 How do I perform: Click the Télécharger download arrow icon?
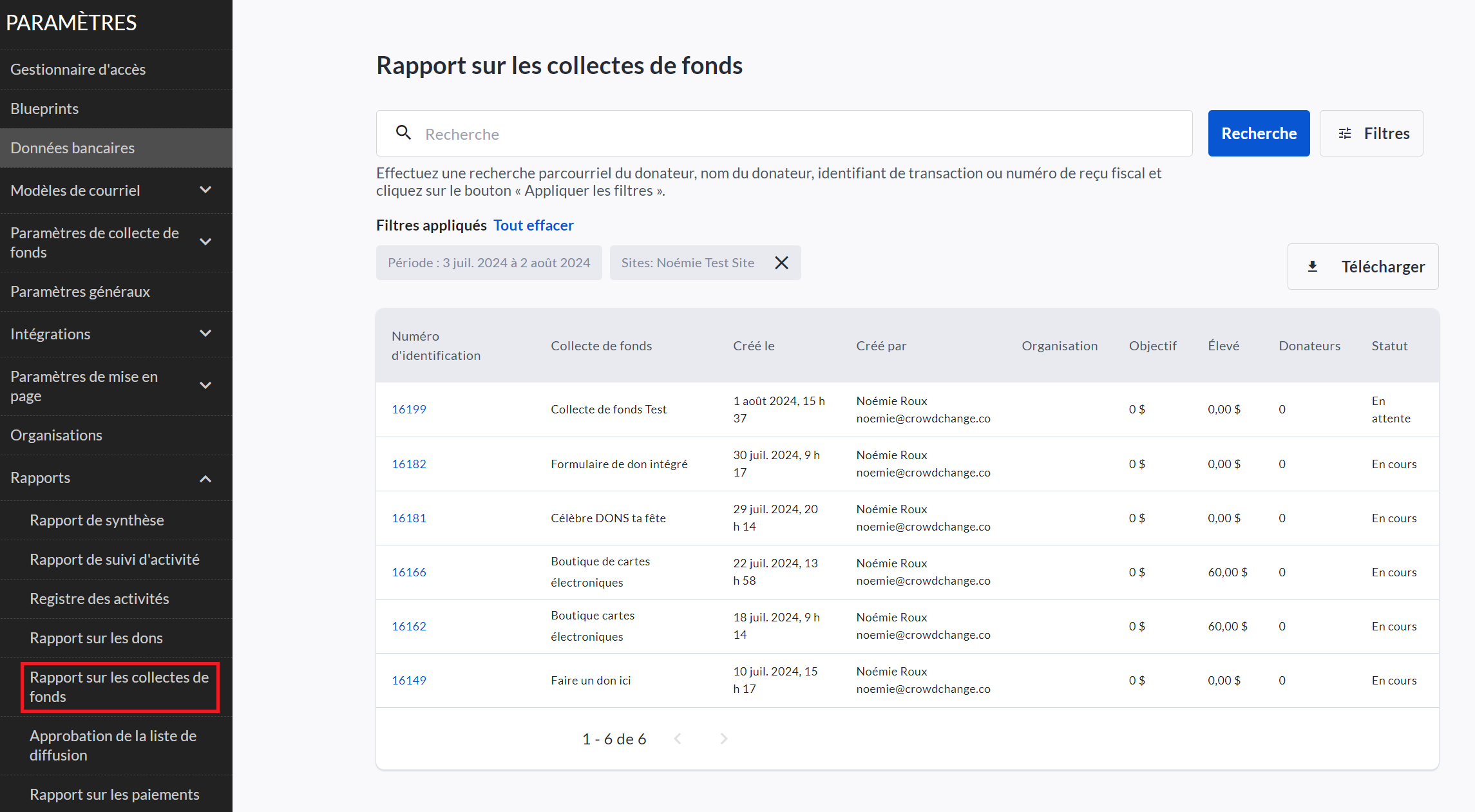(1313, 267)
